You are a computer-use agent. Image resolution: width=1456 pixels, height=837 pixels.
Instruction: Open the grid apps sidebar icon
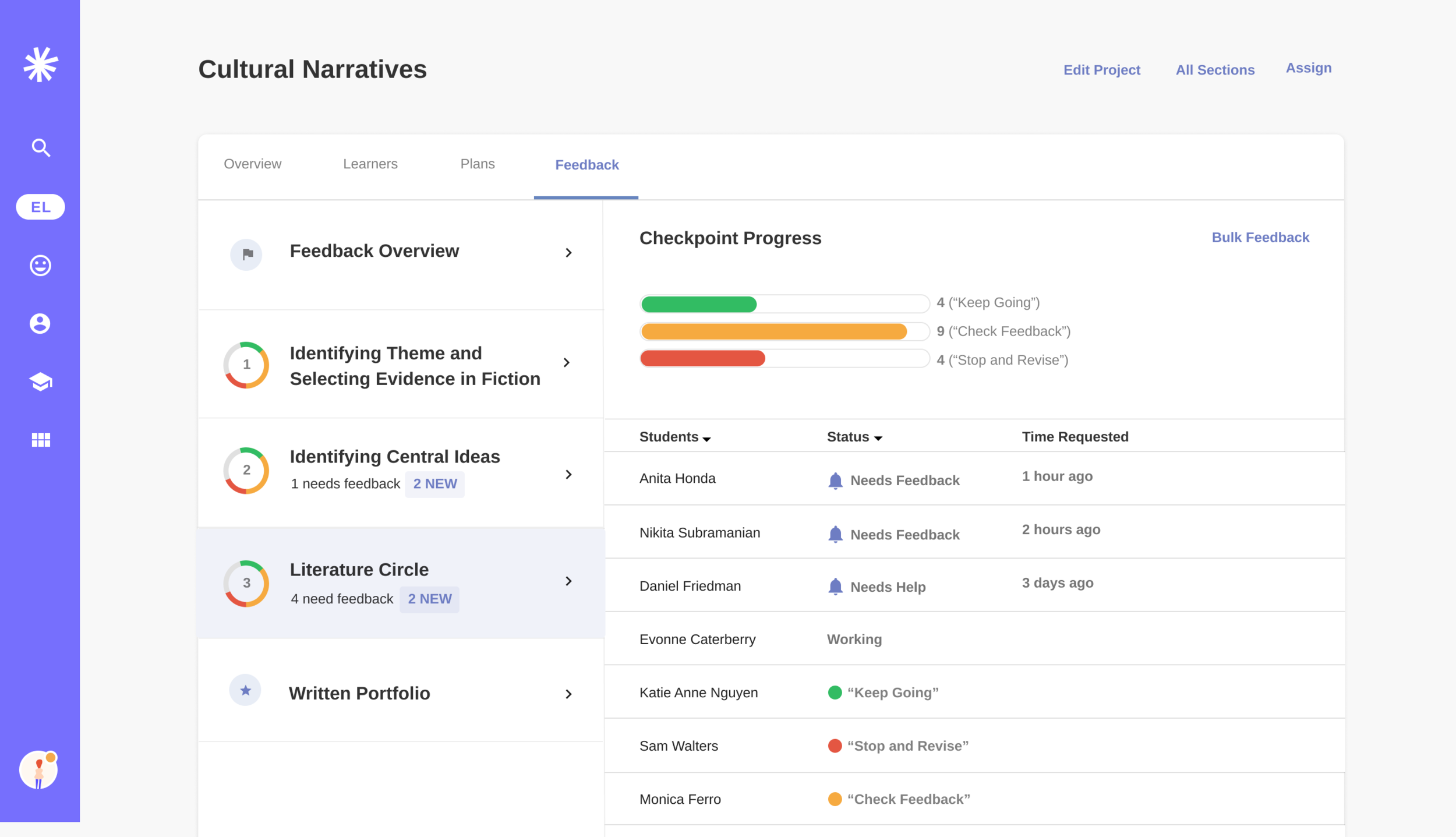pyautogui.click(x=40, y=440)
